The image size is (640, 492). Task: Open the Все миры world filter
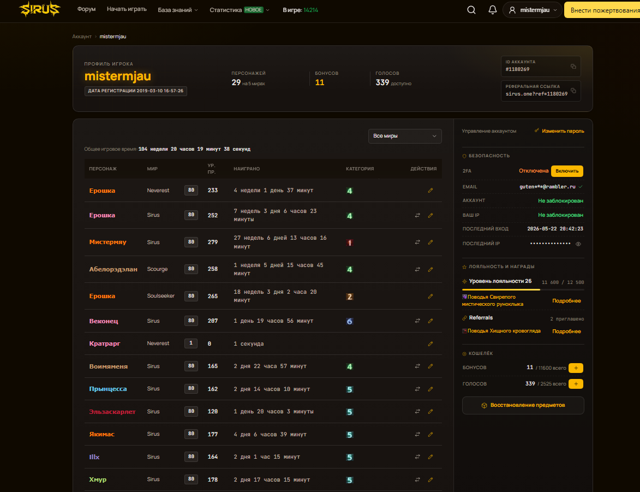pos(404,136)
